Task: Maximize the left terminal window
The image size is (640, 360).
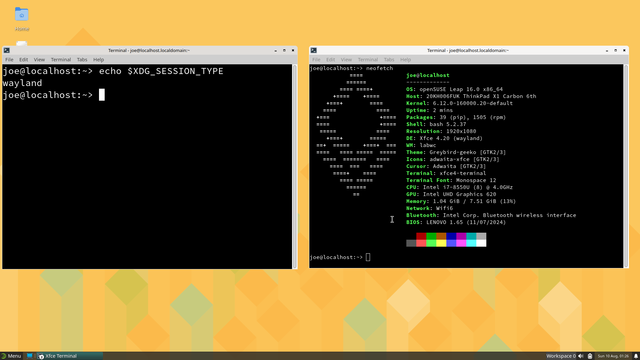Action: tap(284, 51)
